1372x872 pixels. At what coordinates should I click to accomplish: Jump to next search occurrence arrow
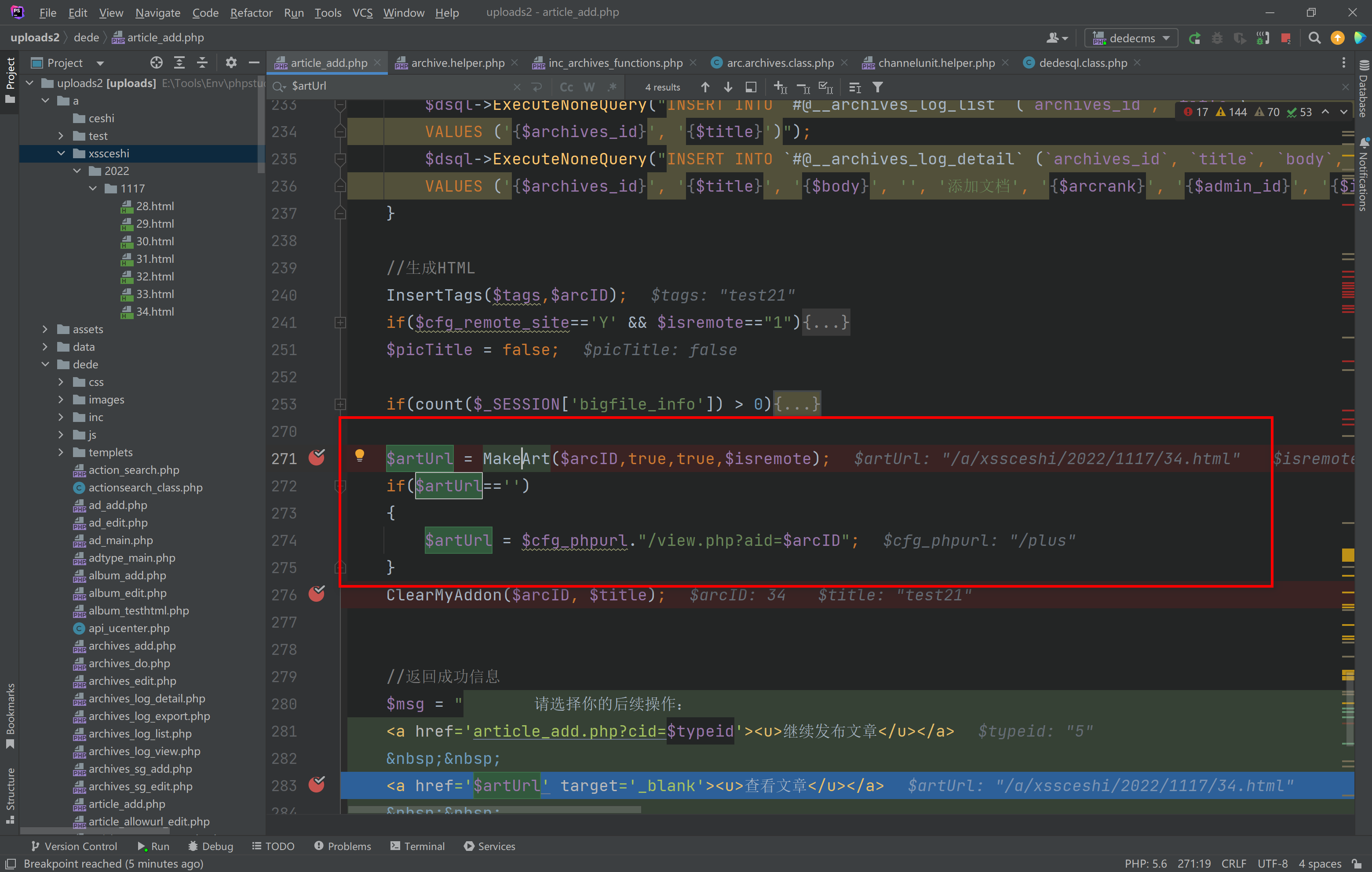click(x=728, y=87)
